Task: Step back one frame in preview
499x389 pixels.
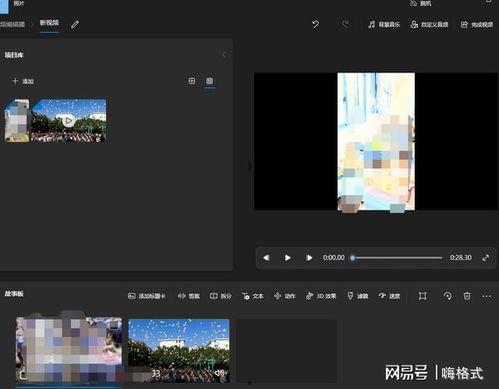Action: [266, 258]
